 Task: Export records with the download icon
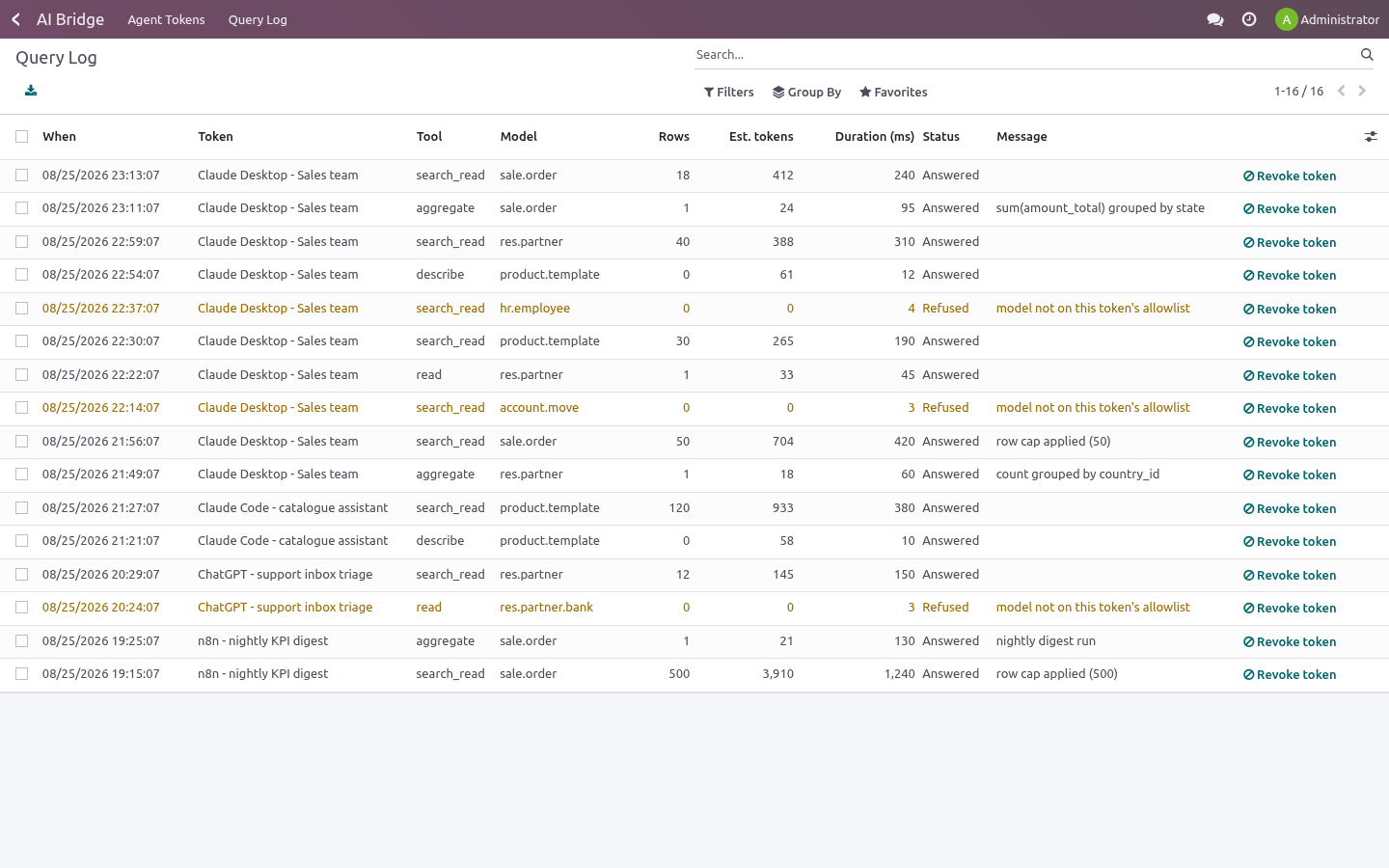tap(31, 91)
